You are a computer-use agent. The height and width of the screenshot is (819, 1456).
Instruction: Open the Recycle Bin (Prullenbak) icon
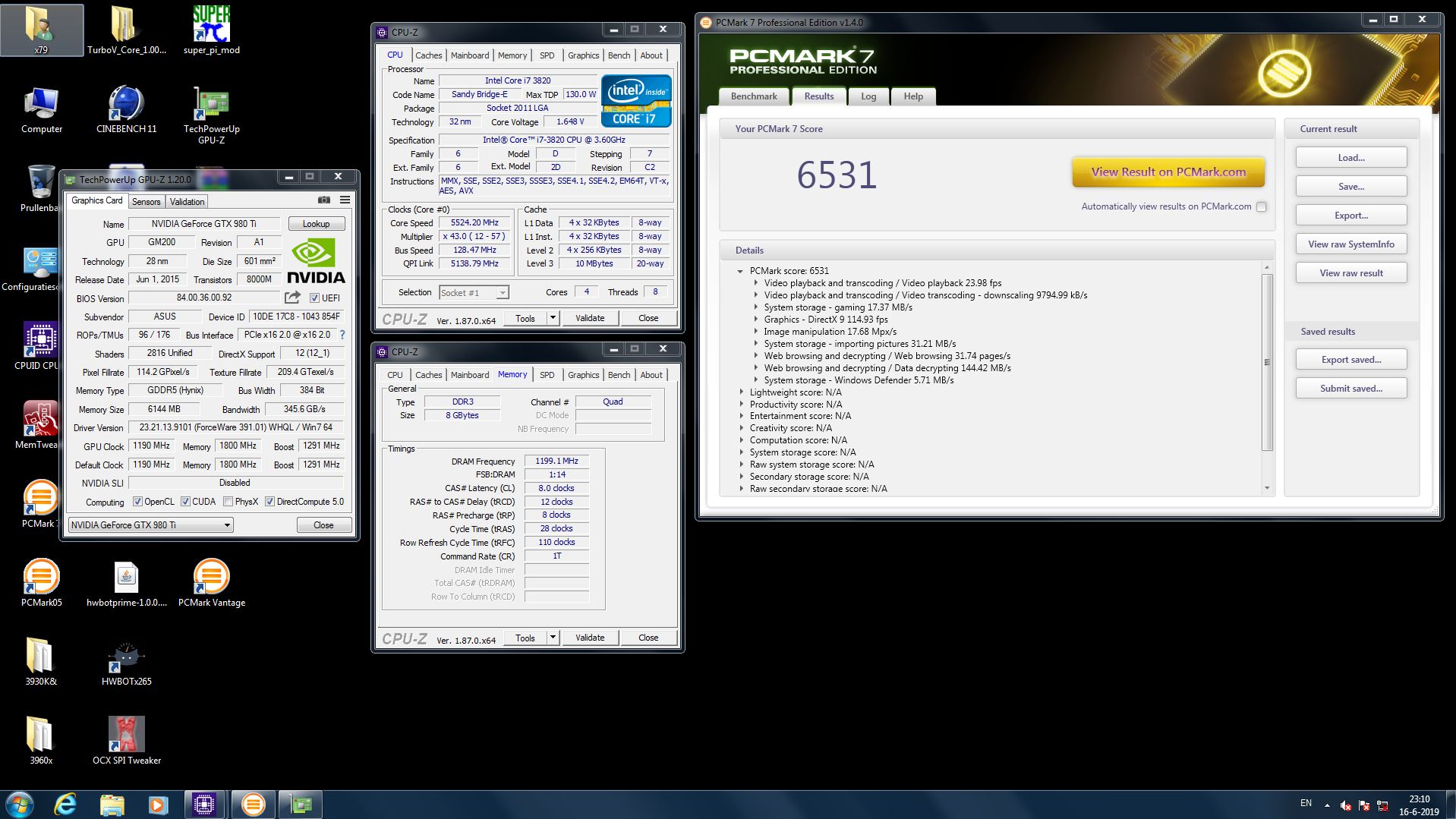pyautogui.click(x=39, y=187)
